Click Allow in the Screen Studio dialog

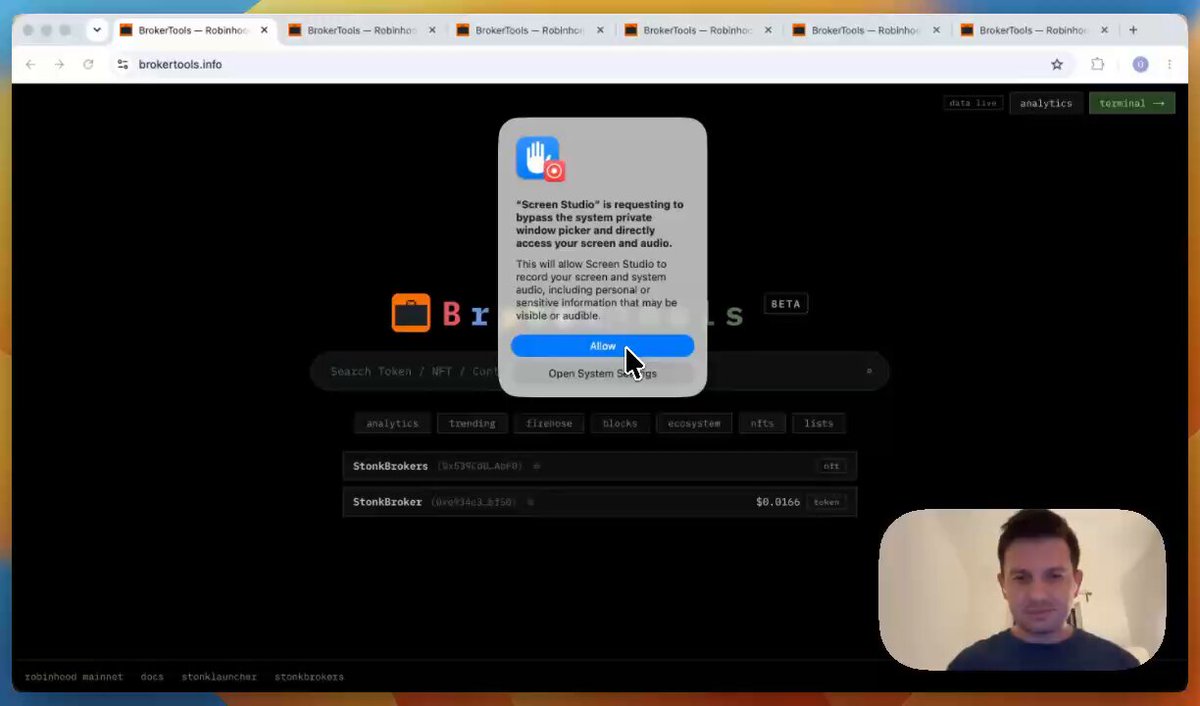click(602, 346)
